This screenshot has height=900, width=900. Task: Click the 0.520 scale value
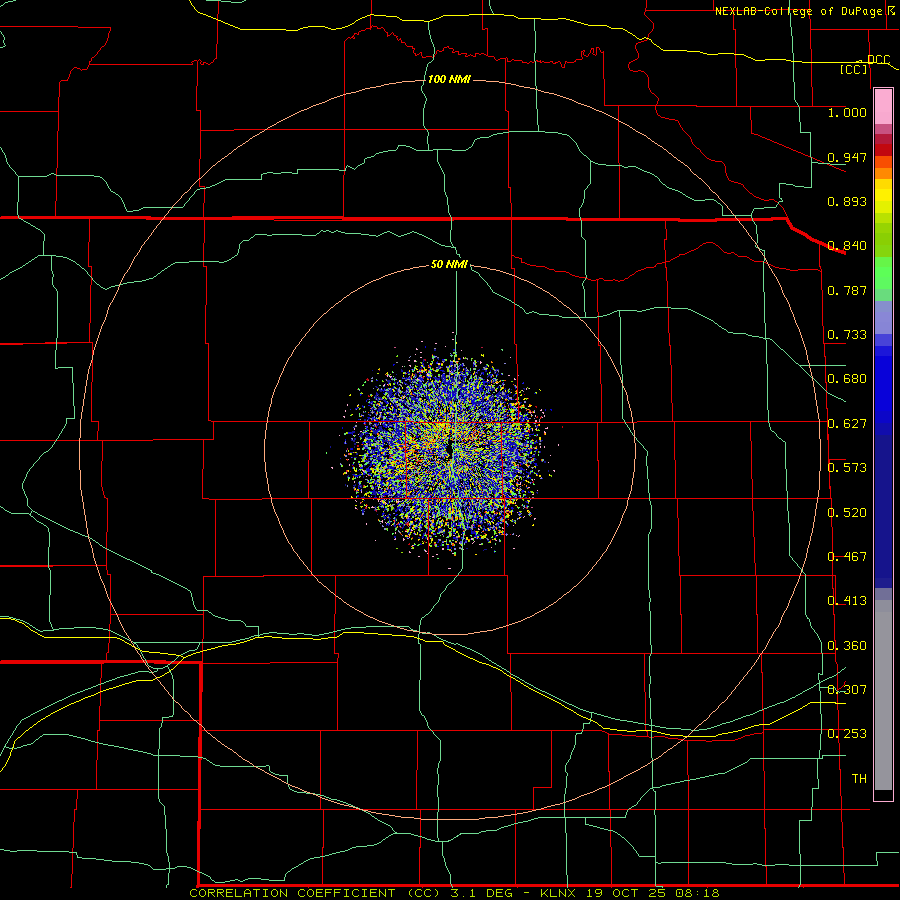[847, 513]
